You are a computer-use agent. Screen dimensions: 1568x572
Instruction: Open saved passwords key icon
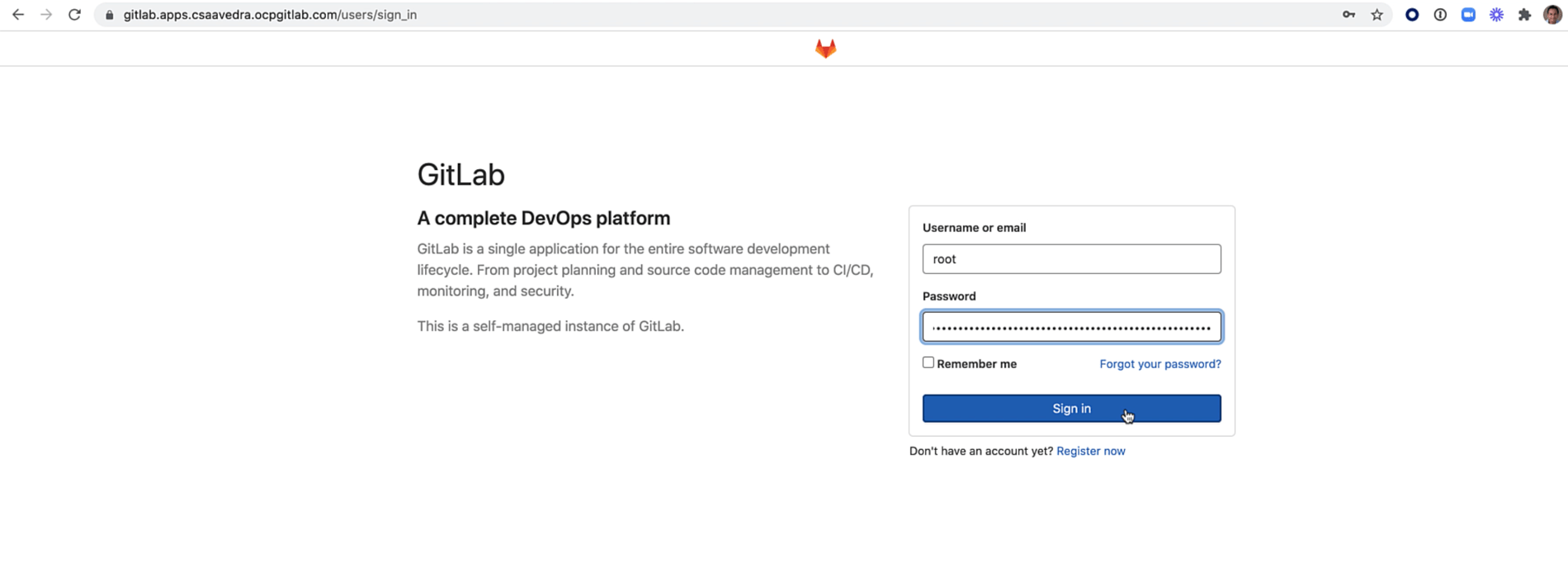point(1348,15)
